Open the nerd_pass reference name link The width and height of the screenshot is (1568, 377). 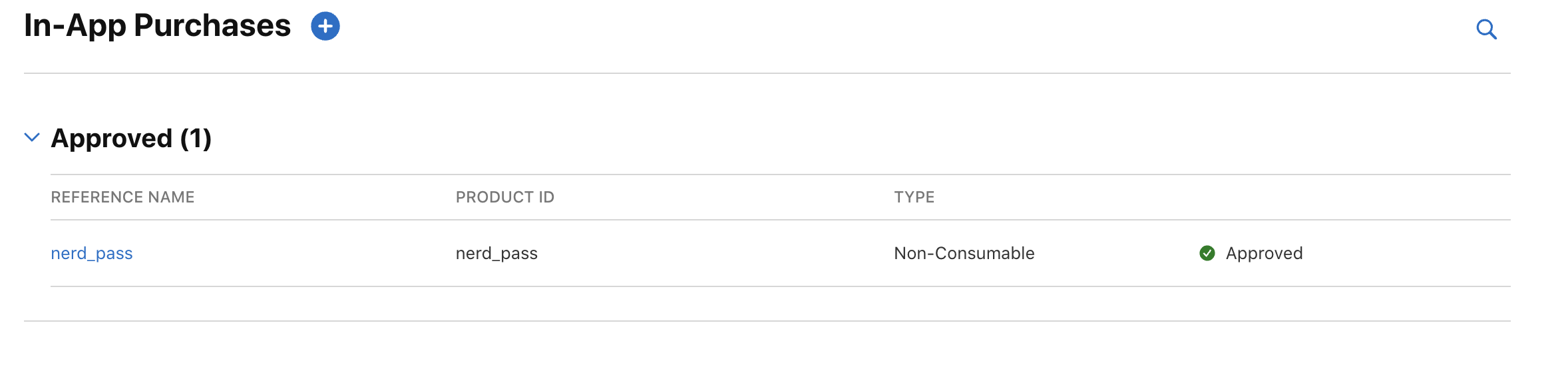tap(92, 254)
